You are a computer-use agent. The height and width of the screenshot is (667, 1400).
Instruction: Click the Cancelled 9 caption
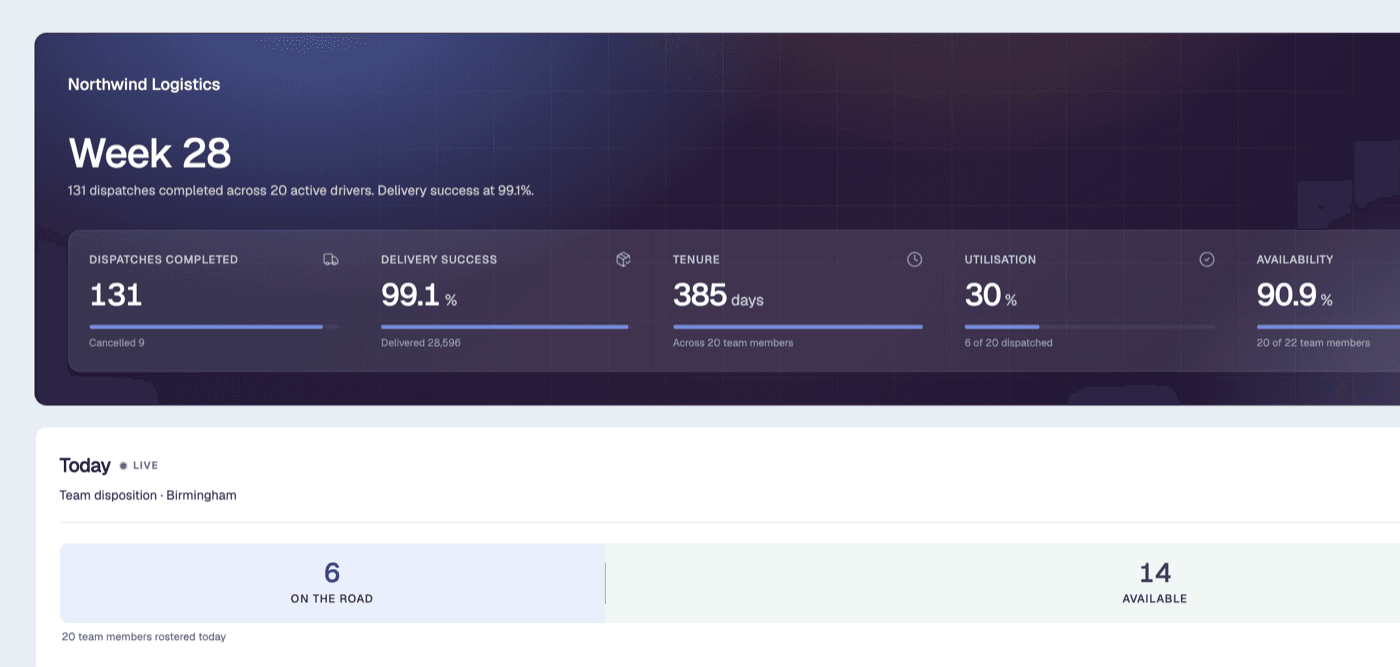click(x=117, y=343)
